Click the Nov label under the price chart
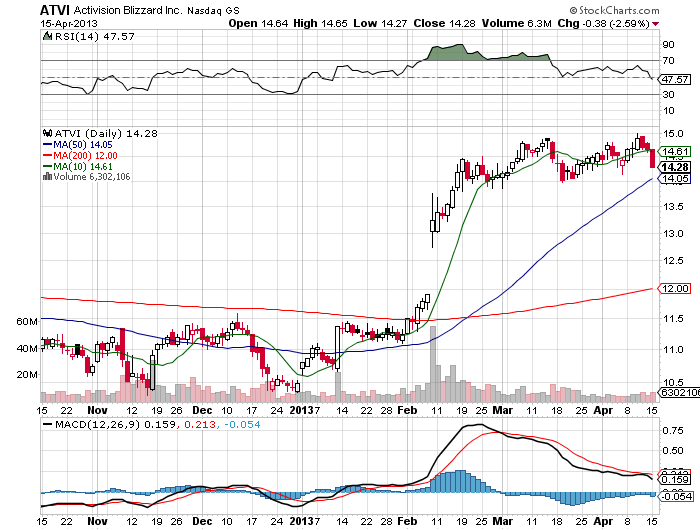The width and height of the screenshot is (700, 530). (97, 410)
